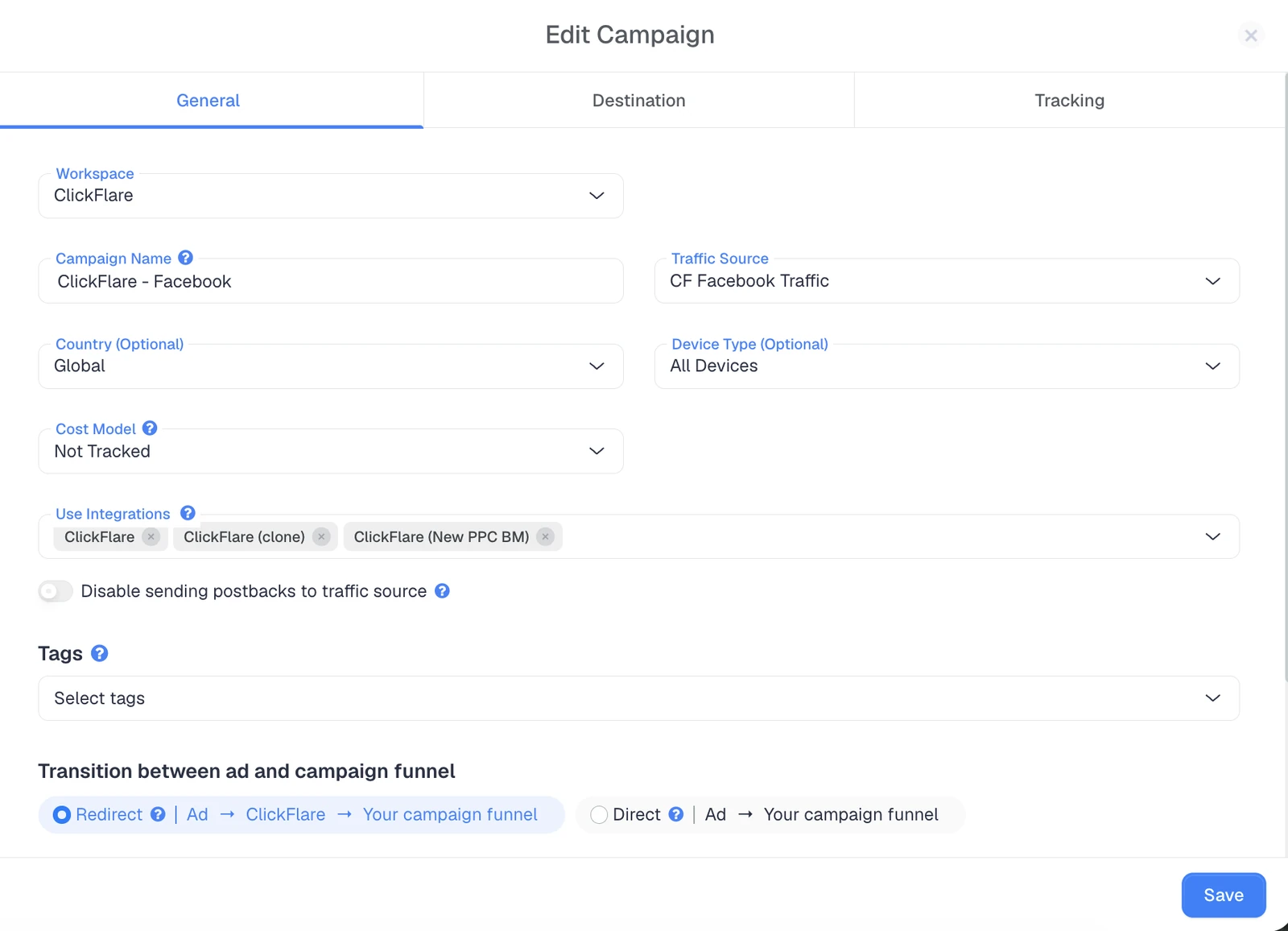Open the Country (Optional) dropdown
Screen dimensions: 1288x931
(331, 366)
